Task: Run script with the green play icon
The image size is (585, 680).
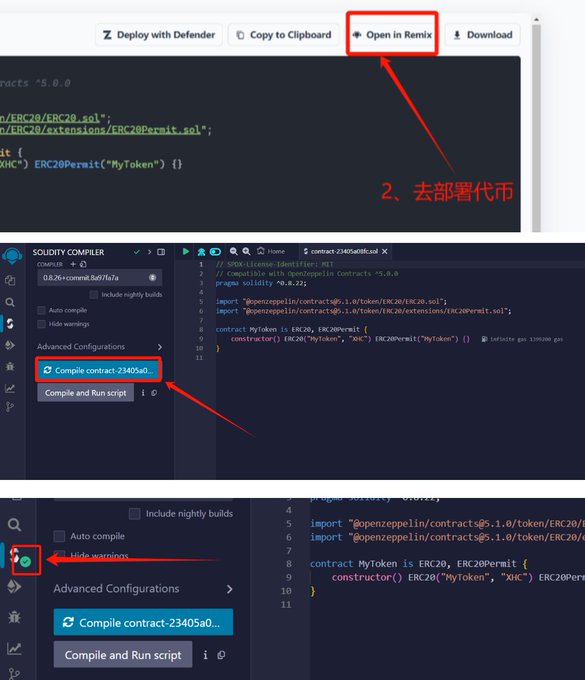Action: [x=186, y=252]
